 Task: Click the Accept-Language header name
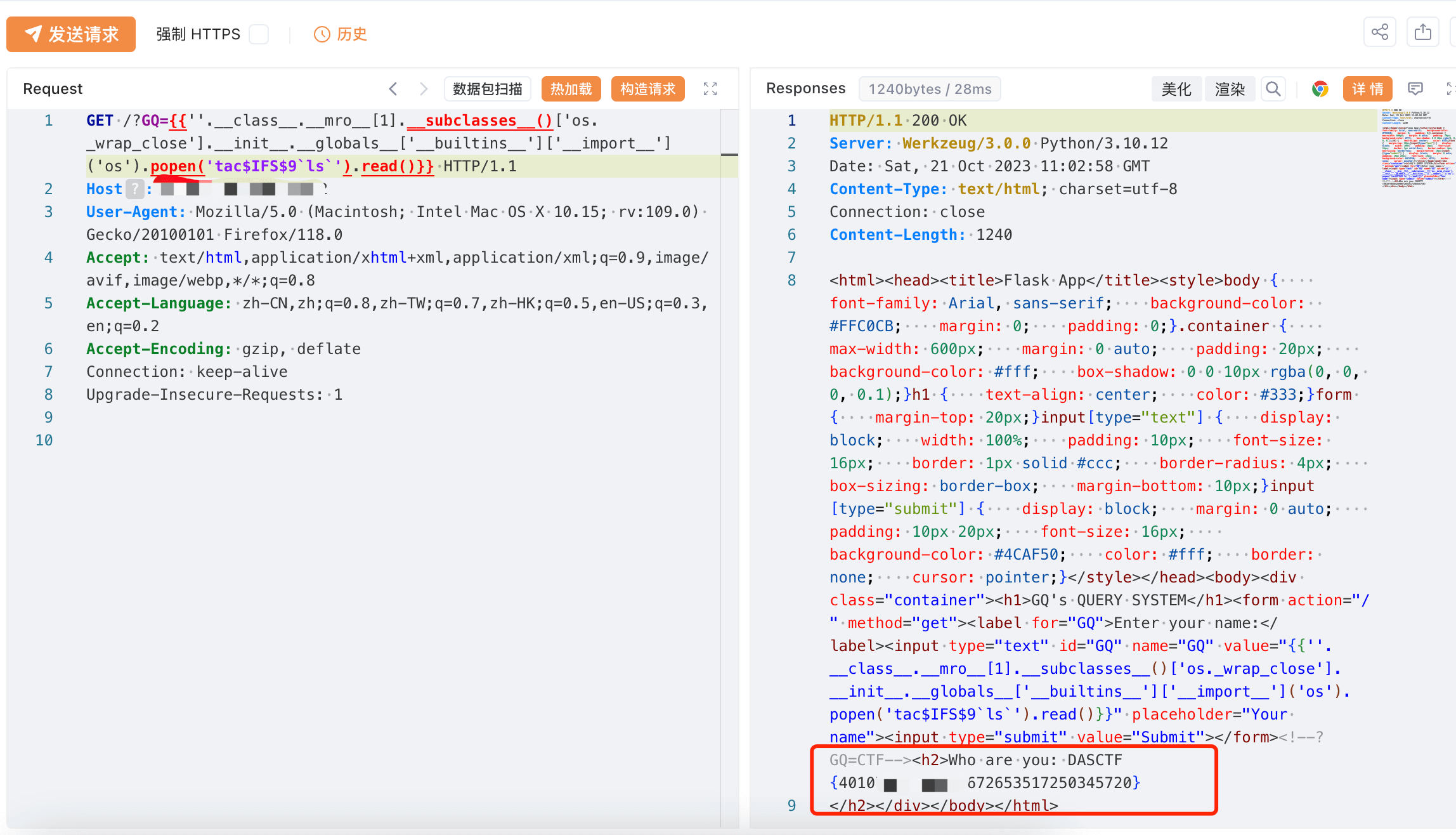[x=159, y=303]
